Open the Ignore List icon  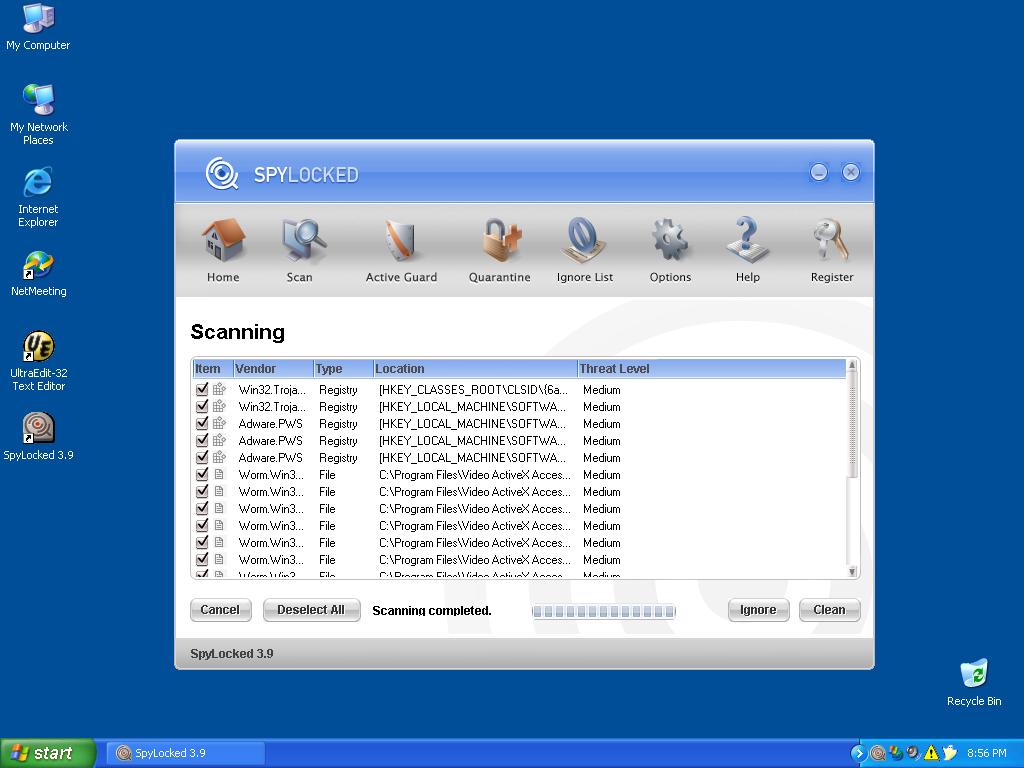pos(585,242)
